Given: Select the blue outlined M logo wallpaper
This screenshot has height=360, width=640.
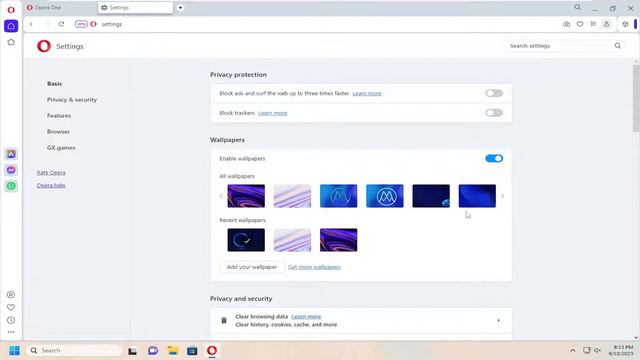Looking at the screenshot, I should pyautogui.click(x=338, y=196).
